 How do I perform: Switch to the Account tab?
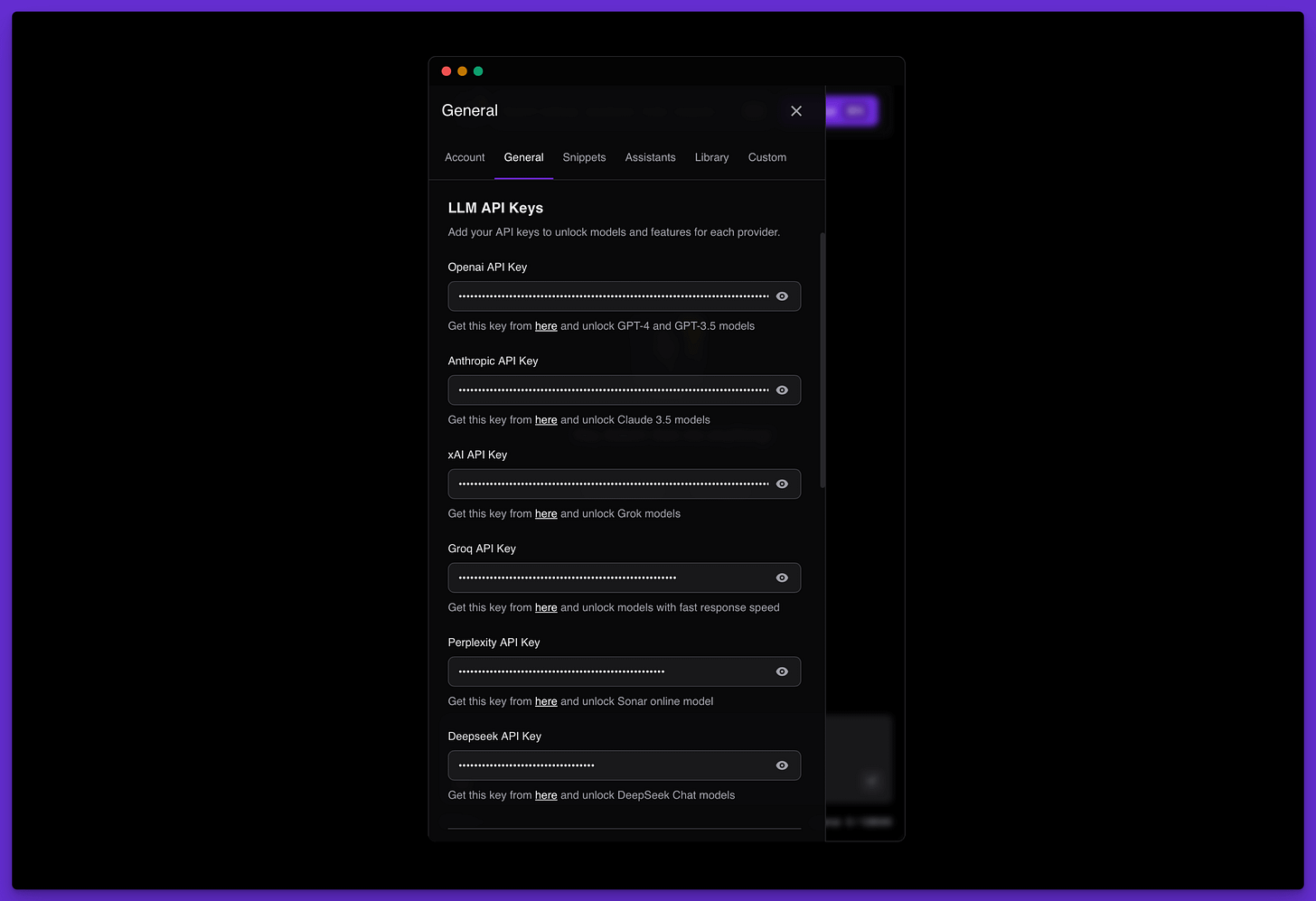[465, 157]
